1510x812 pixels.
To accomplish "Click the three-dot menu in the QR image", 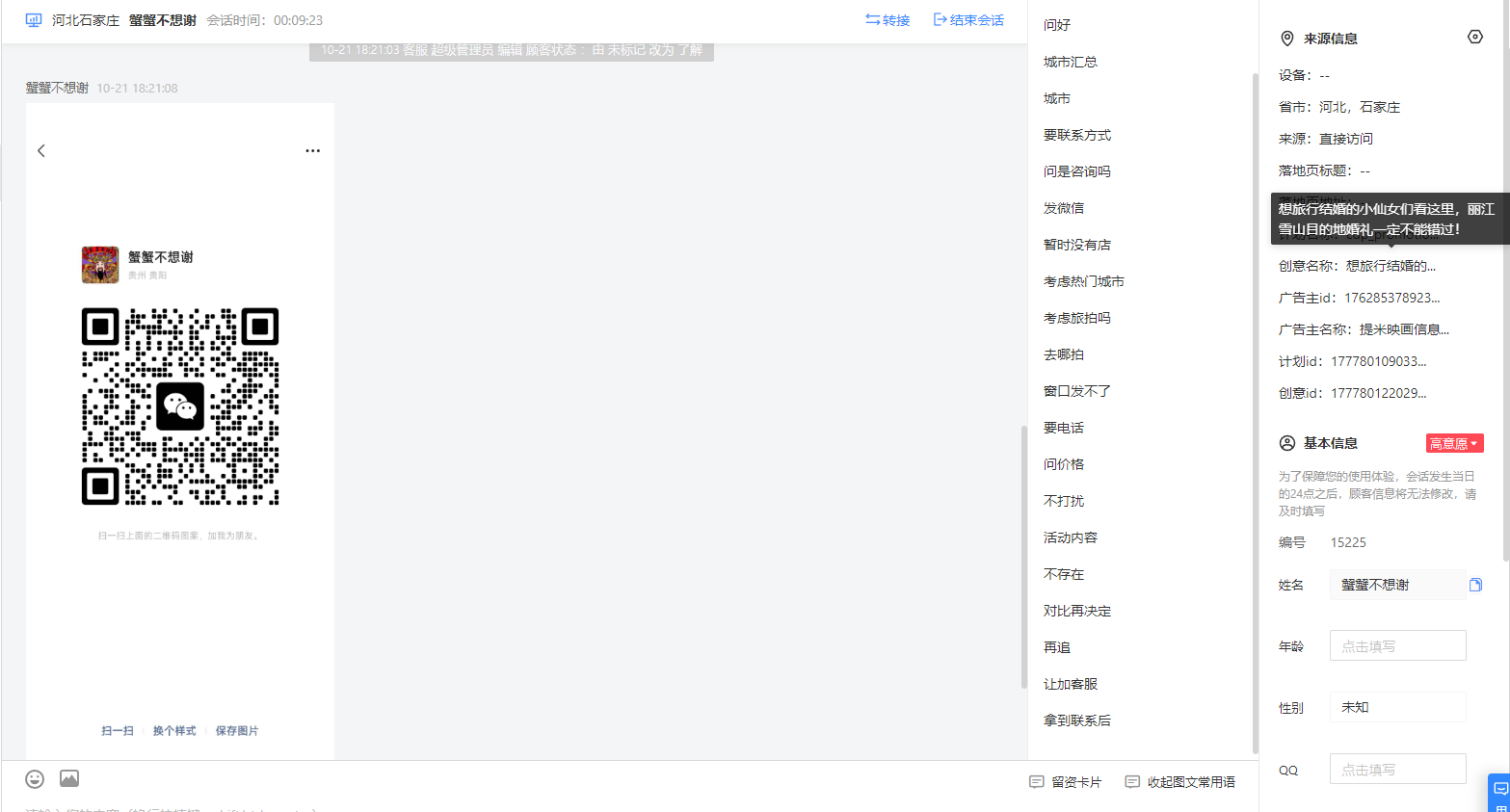I will coord(312,150).
